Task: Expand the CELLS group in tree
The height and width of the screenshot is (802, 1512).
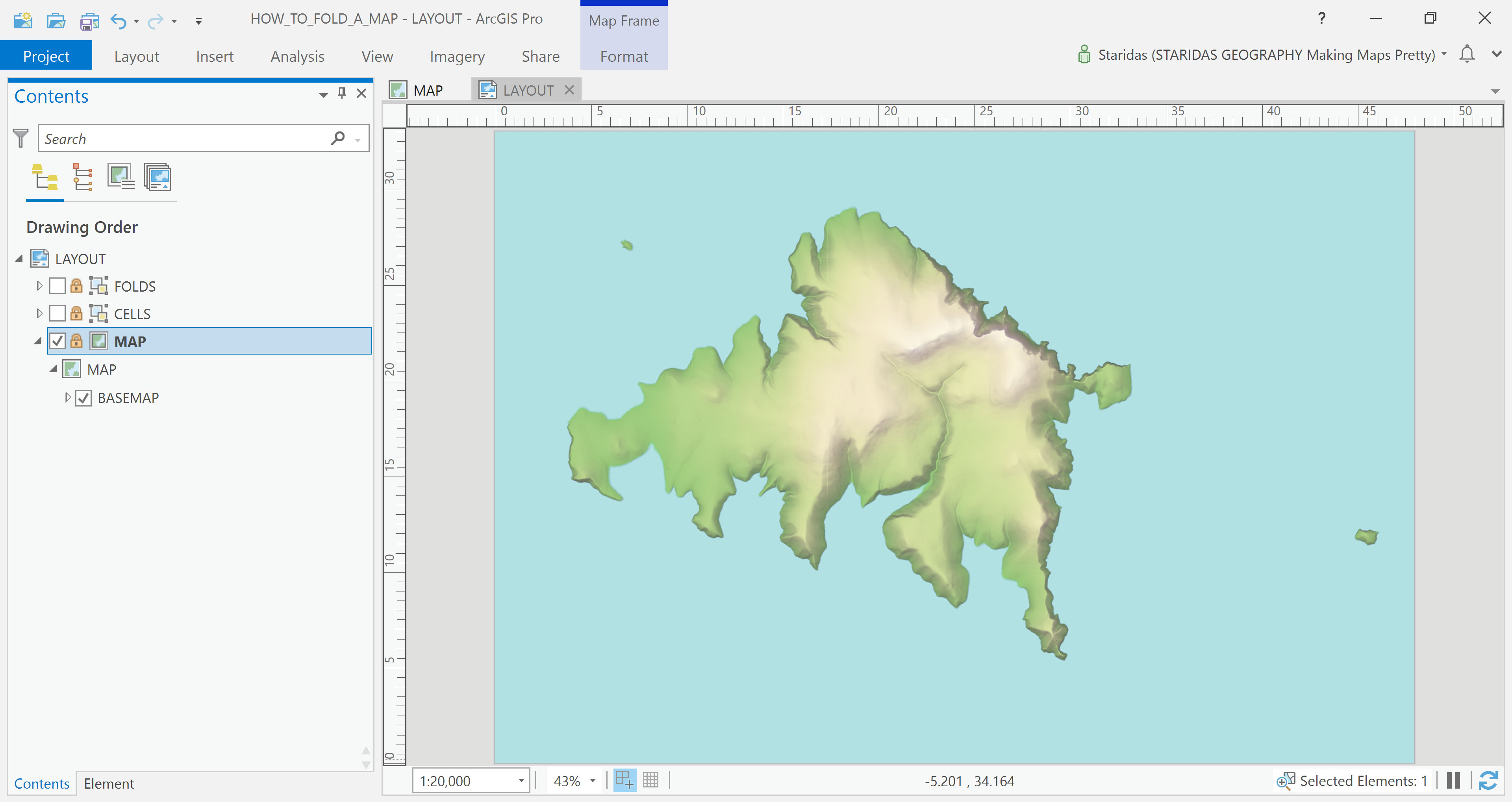Action: [x=39, y=314]
